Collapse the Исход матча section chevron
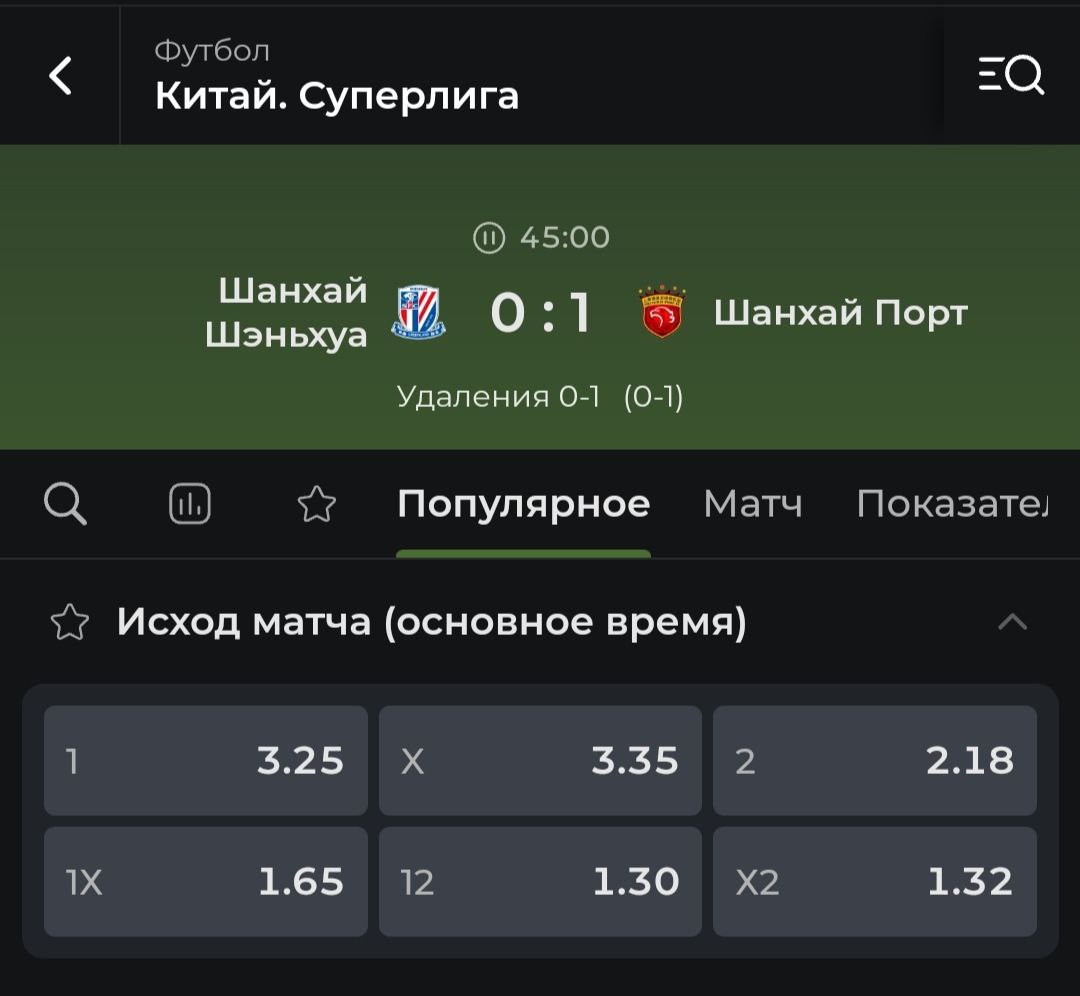This screenshot has width=1080, height=996. [1012, 623]
